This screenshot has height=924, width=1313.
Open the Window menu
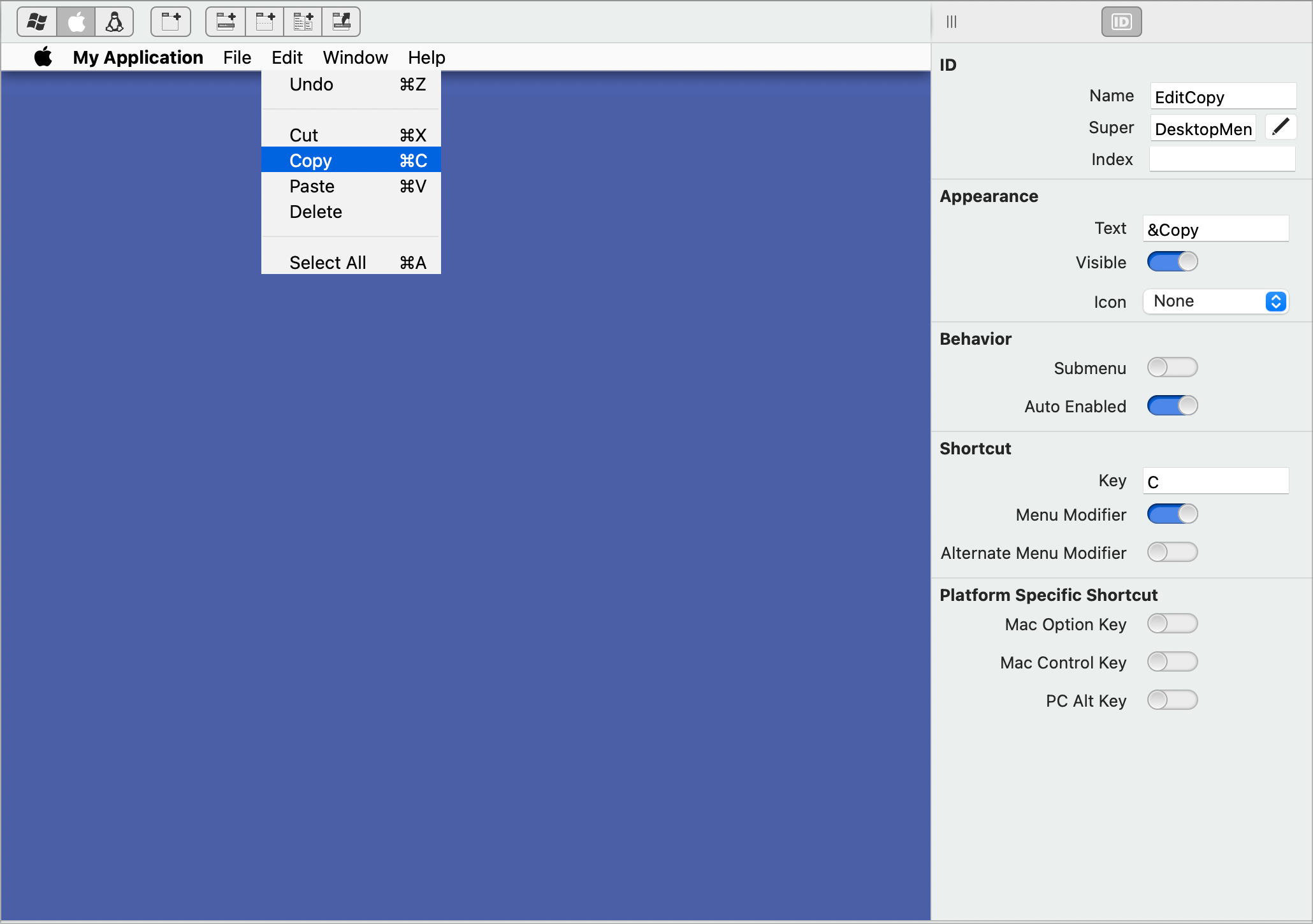[355, 57]
